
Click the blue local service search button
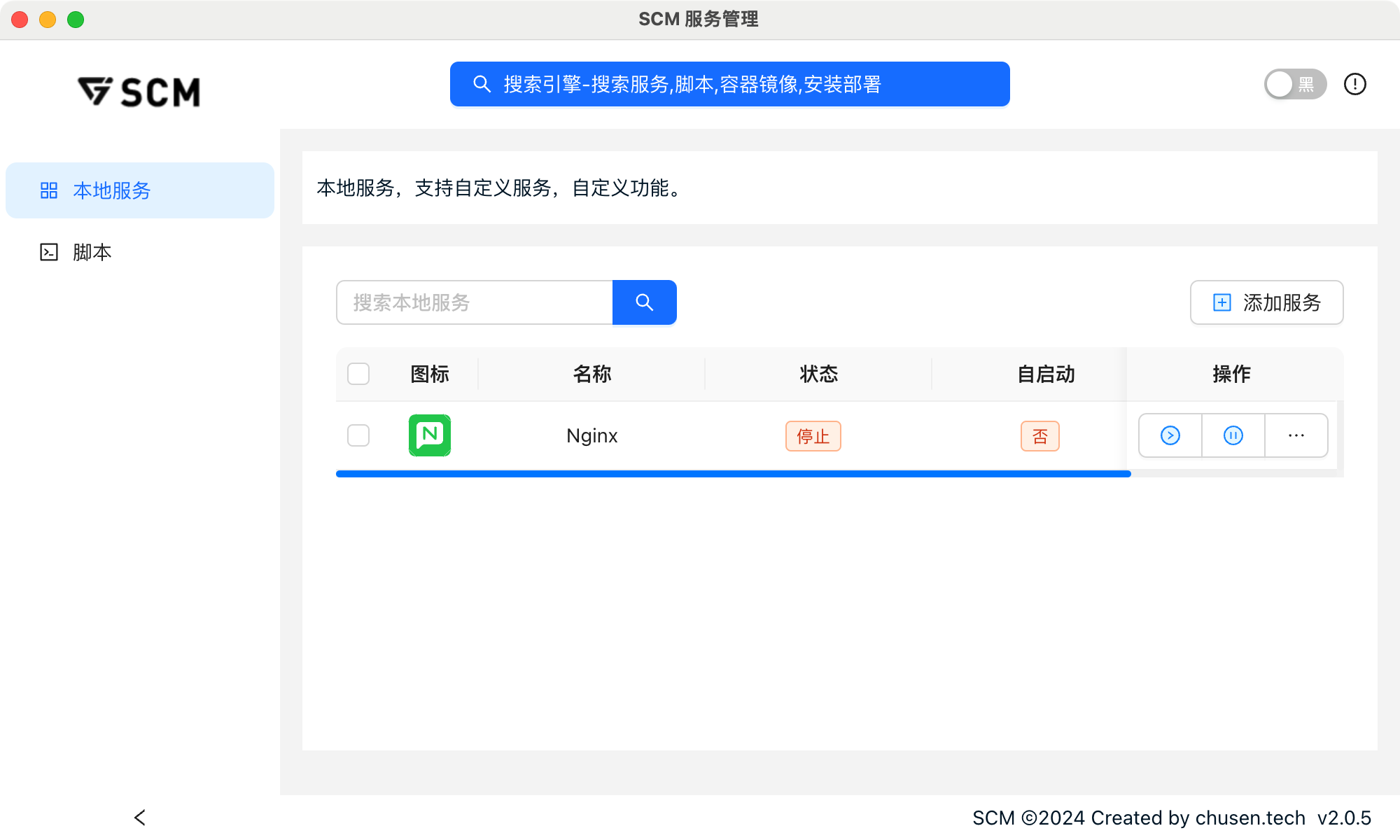pos(644,302)
